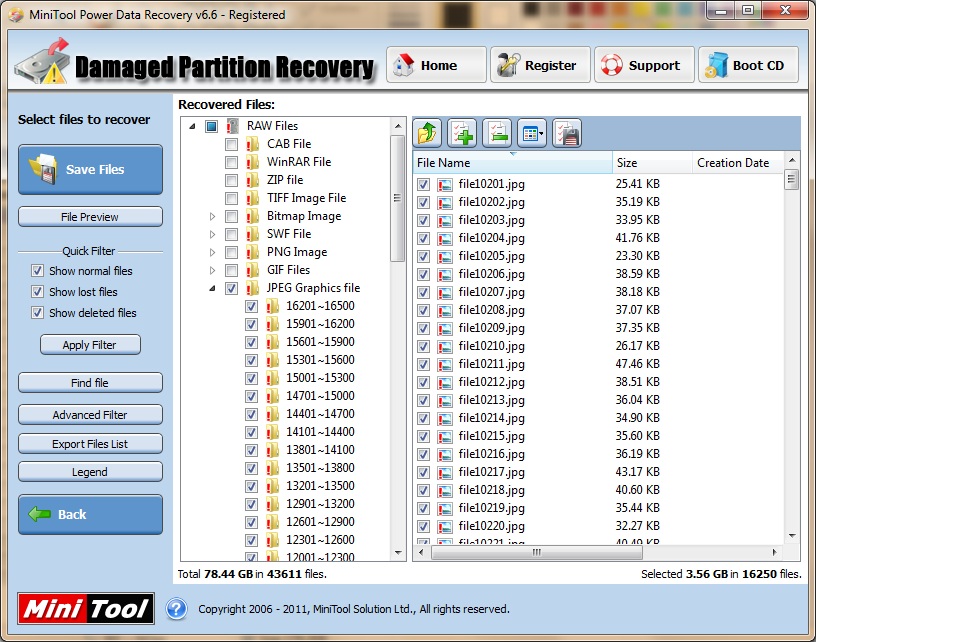Click the save checked files toolbar icon
The width and height of the screenshot is (960, 642).
567,133
